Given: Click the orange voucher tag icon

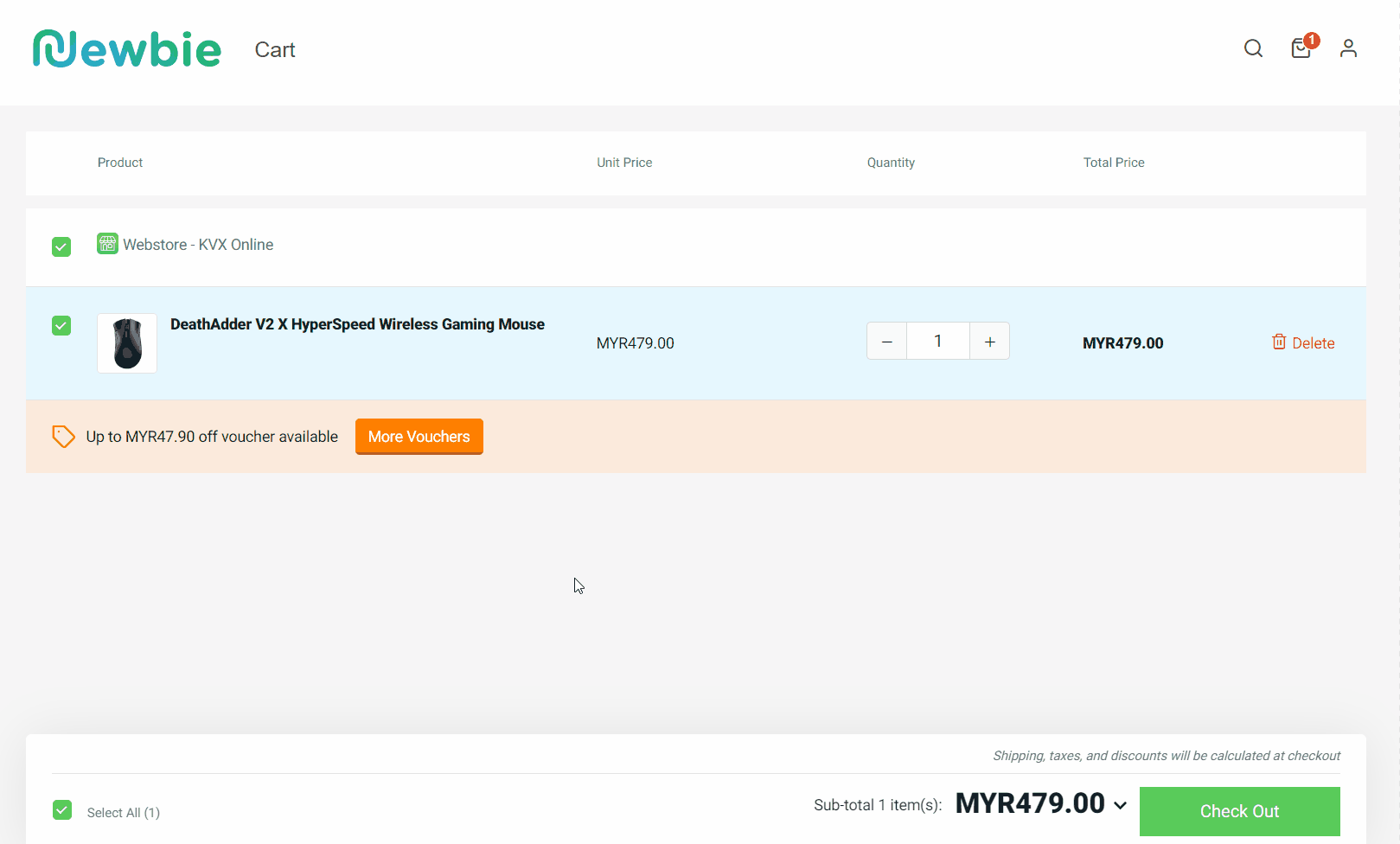Looking at the screenshot, I should coord(63,436).
